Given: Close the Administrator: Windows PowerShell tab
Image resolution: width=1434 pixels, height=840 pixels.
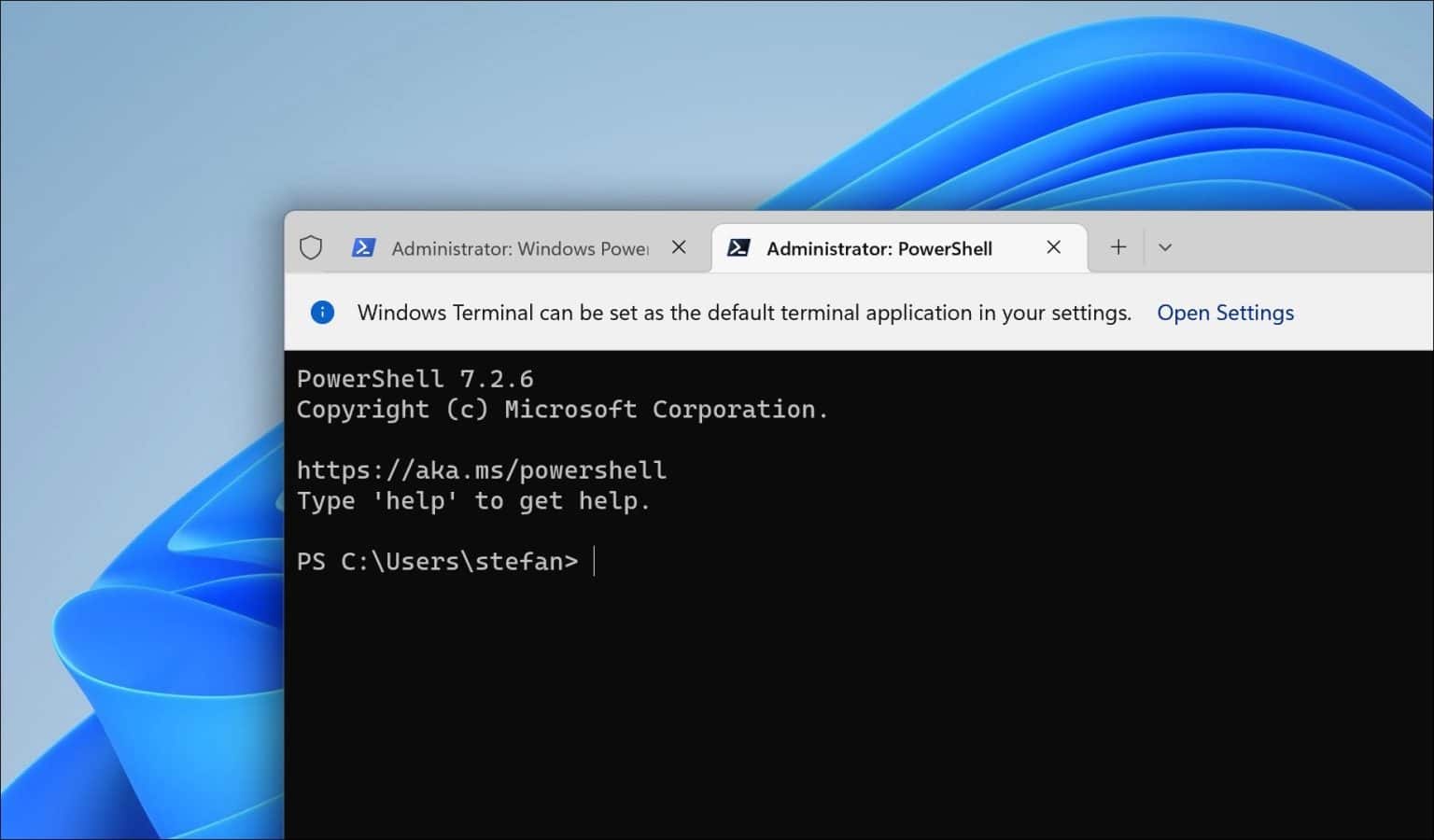Looking at the screenshot, I should [679, 247].
